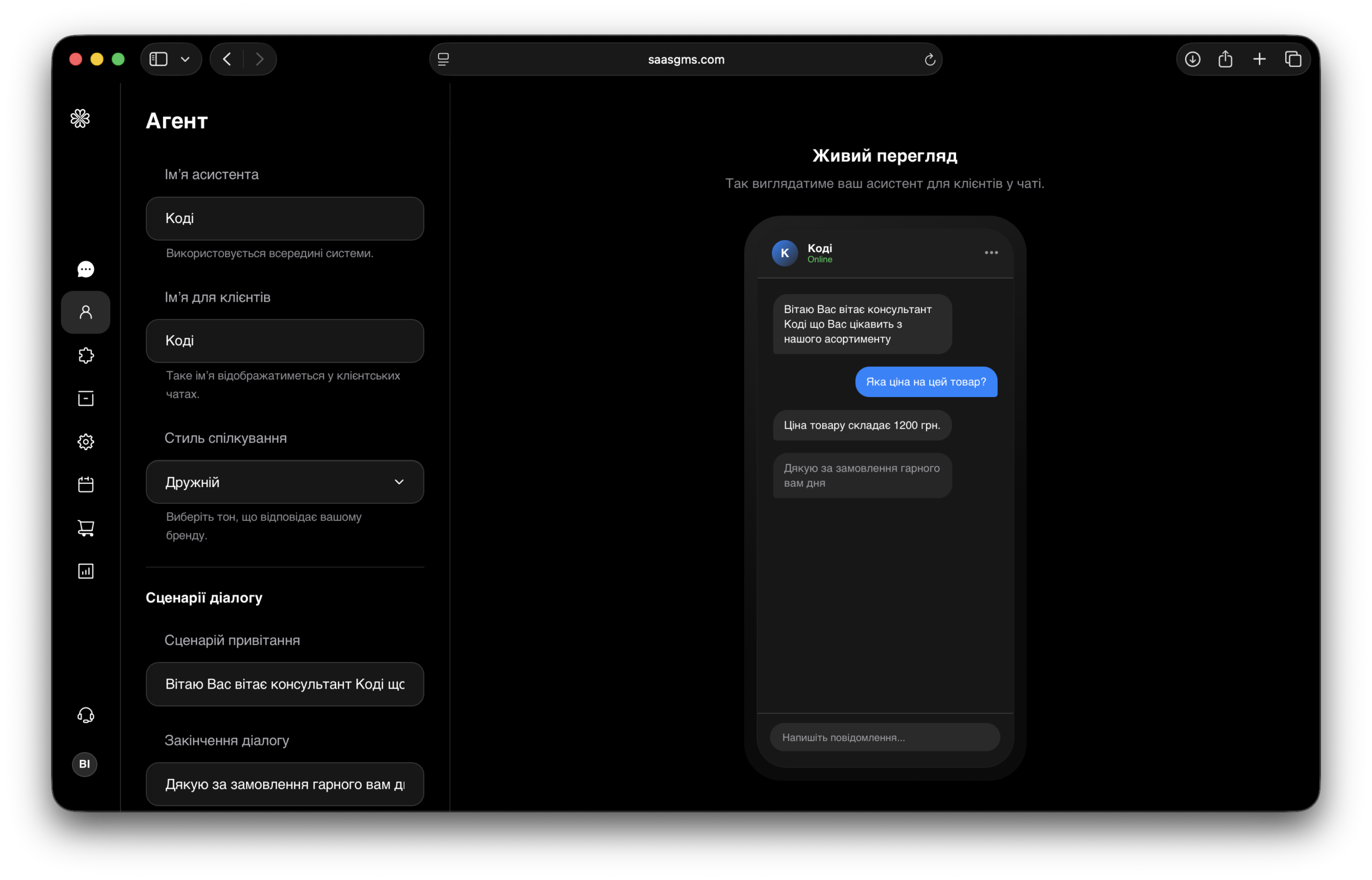Expand the Дружній communication style dropdown
The width and height of the screenshot is (1372, 880).
pos(285,482)
